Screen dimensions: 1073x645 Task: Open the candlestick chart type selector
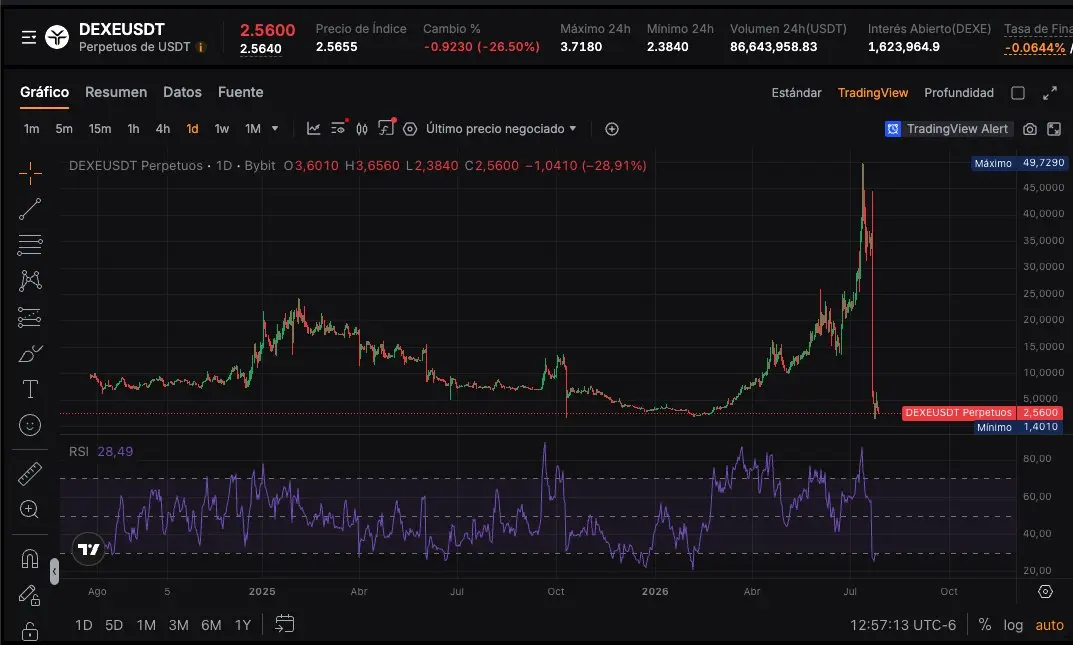pos(362,129)
